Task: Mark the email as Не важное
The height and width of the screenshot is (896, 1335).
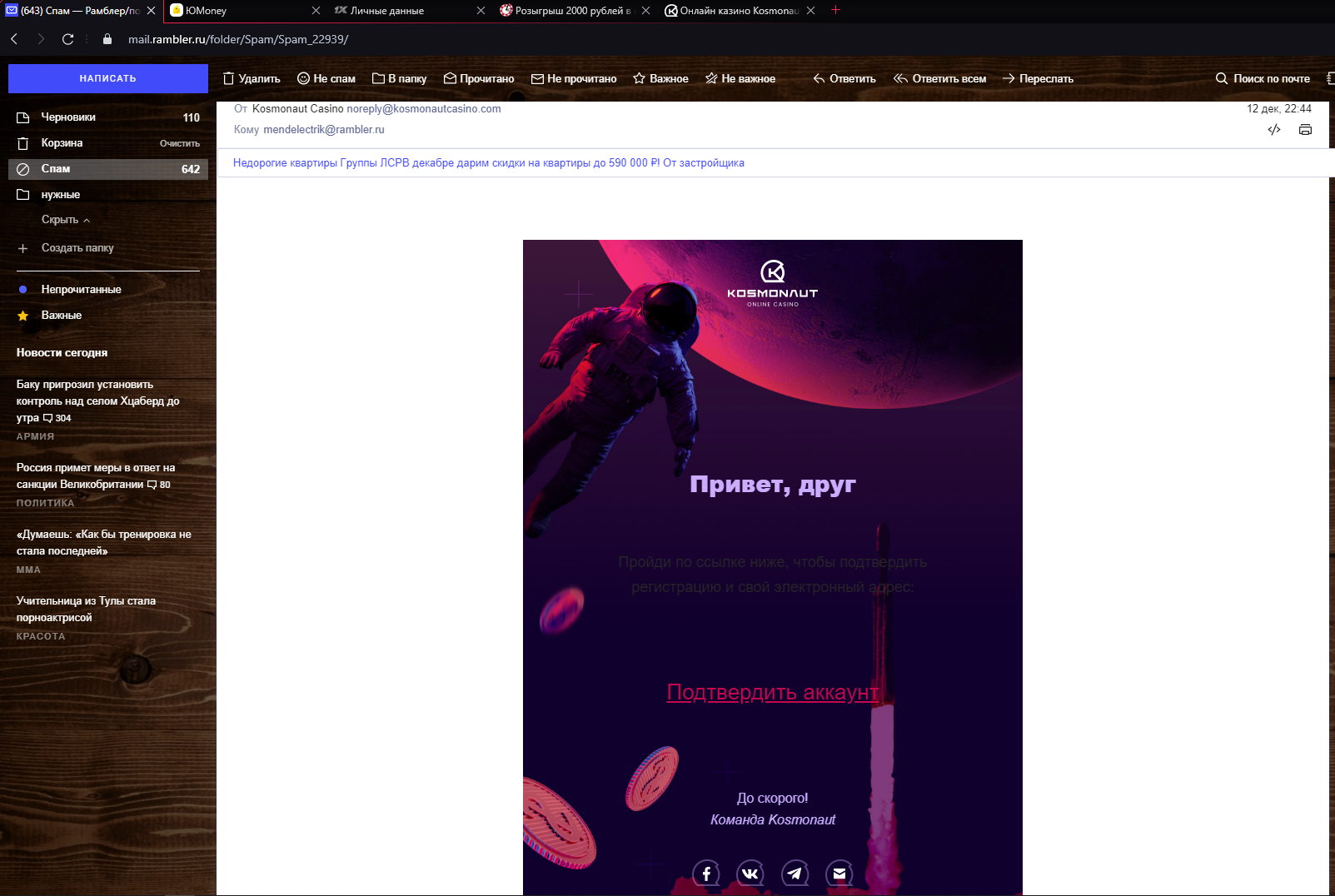Action: point(740,78)
